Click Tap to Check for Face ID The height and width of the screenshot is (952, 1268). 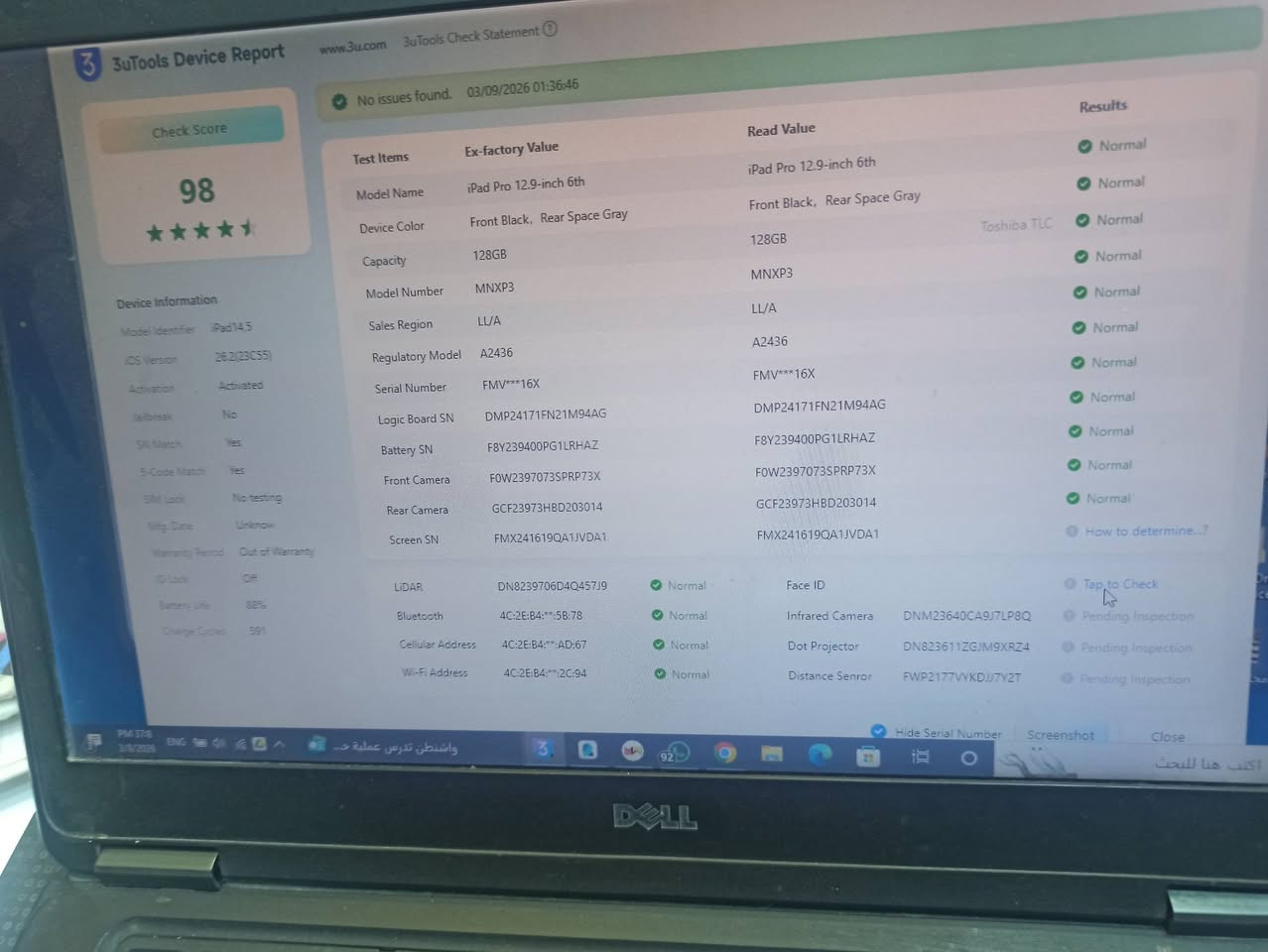tap(1120, 584)
